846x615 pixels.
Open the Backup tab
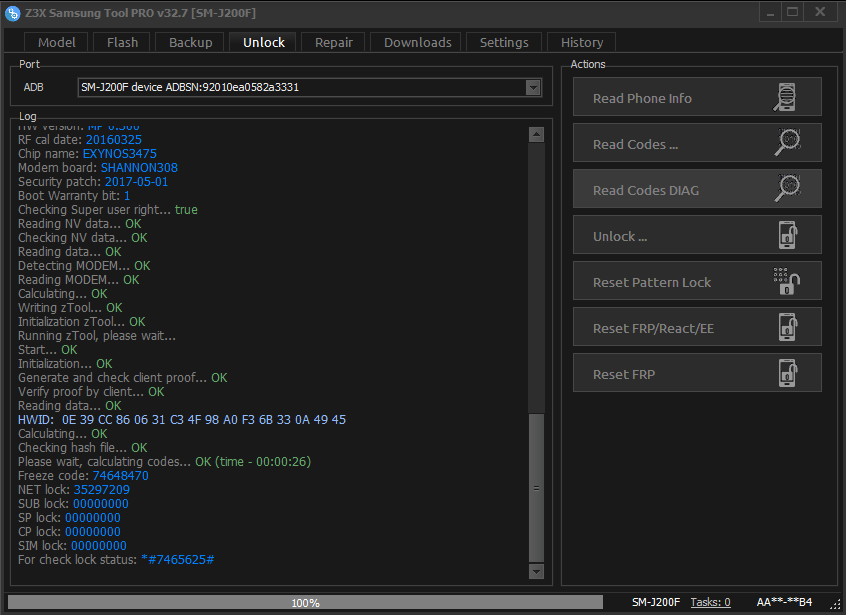coord(190,42)
